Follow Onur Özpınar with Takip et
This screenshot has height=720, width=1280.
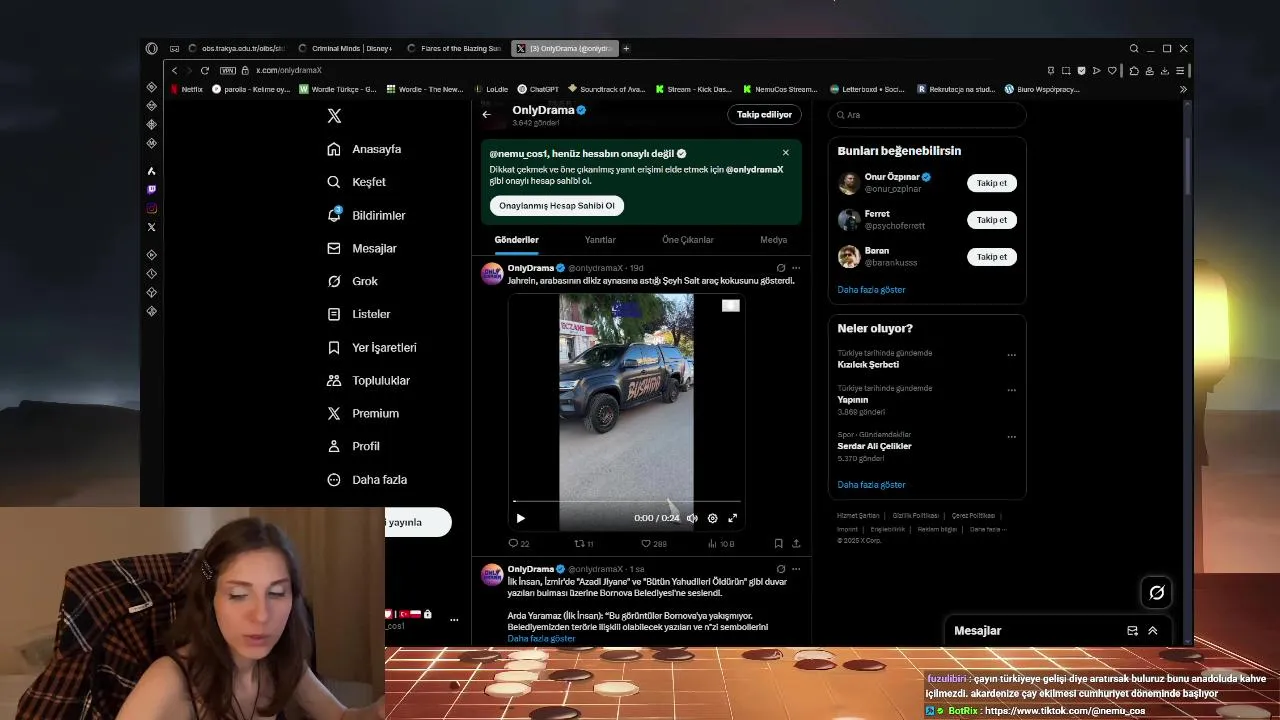tap(991, 183)
